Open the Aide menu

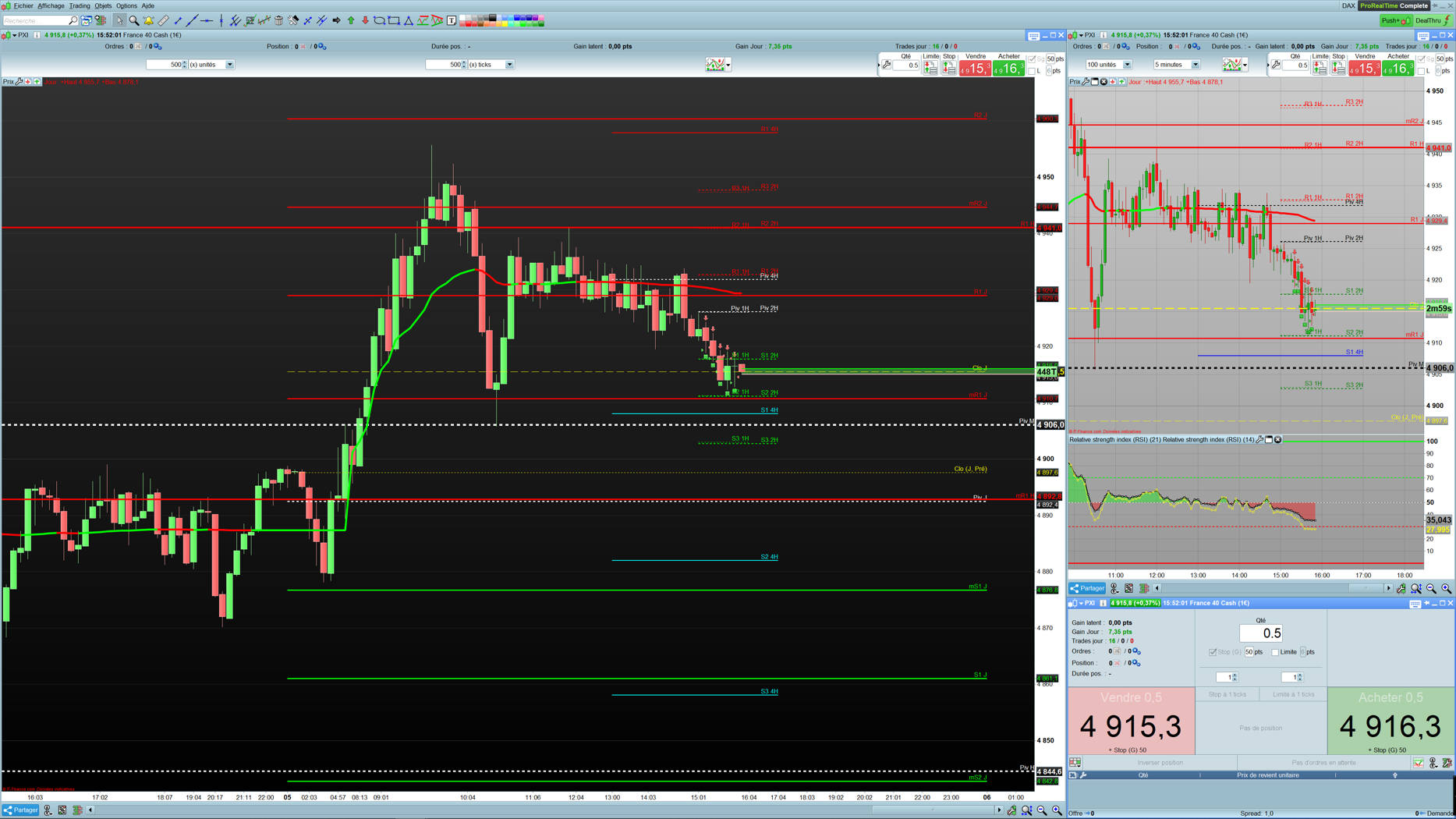(147, 5)
